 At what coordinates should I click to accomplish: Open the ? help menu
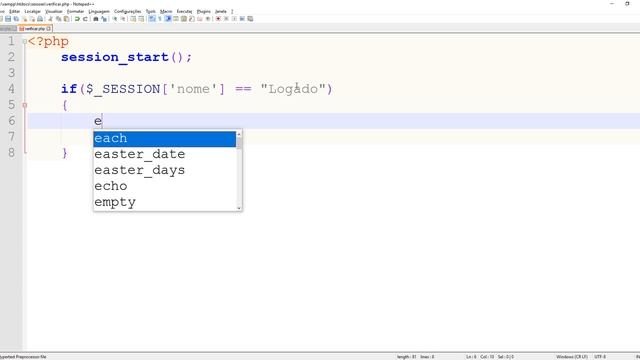[232, 11]
